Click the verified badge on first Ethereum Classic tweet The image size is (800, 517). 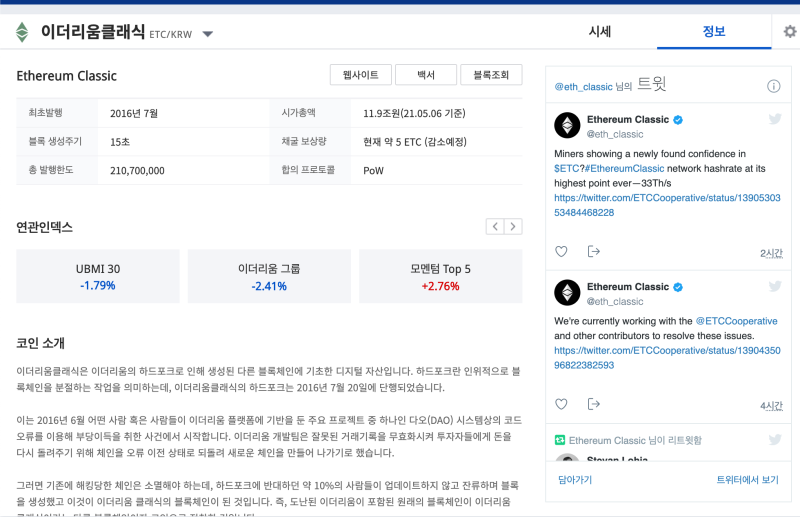pos(678,120)
